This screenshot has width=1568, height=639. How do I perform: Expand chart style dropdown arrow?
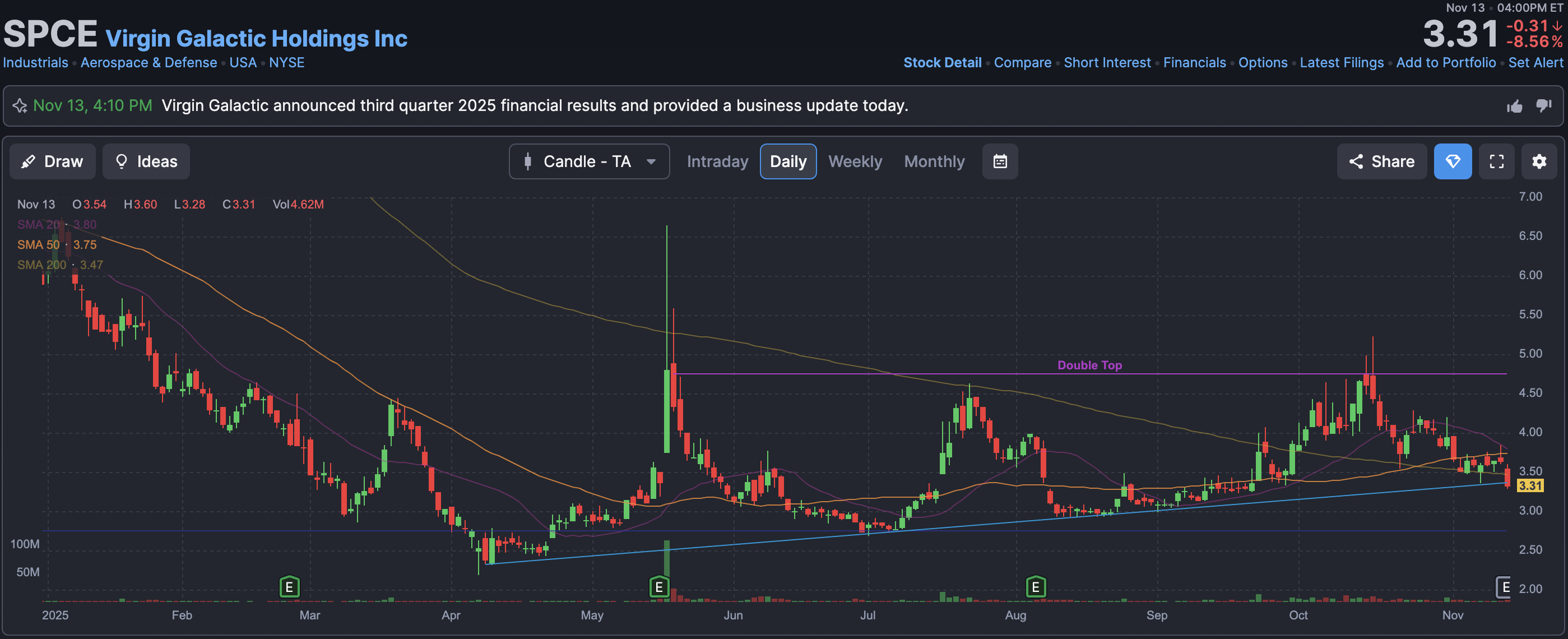click(x=651, y=162)
